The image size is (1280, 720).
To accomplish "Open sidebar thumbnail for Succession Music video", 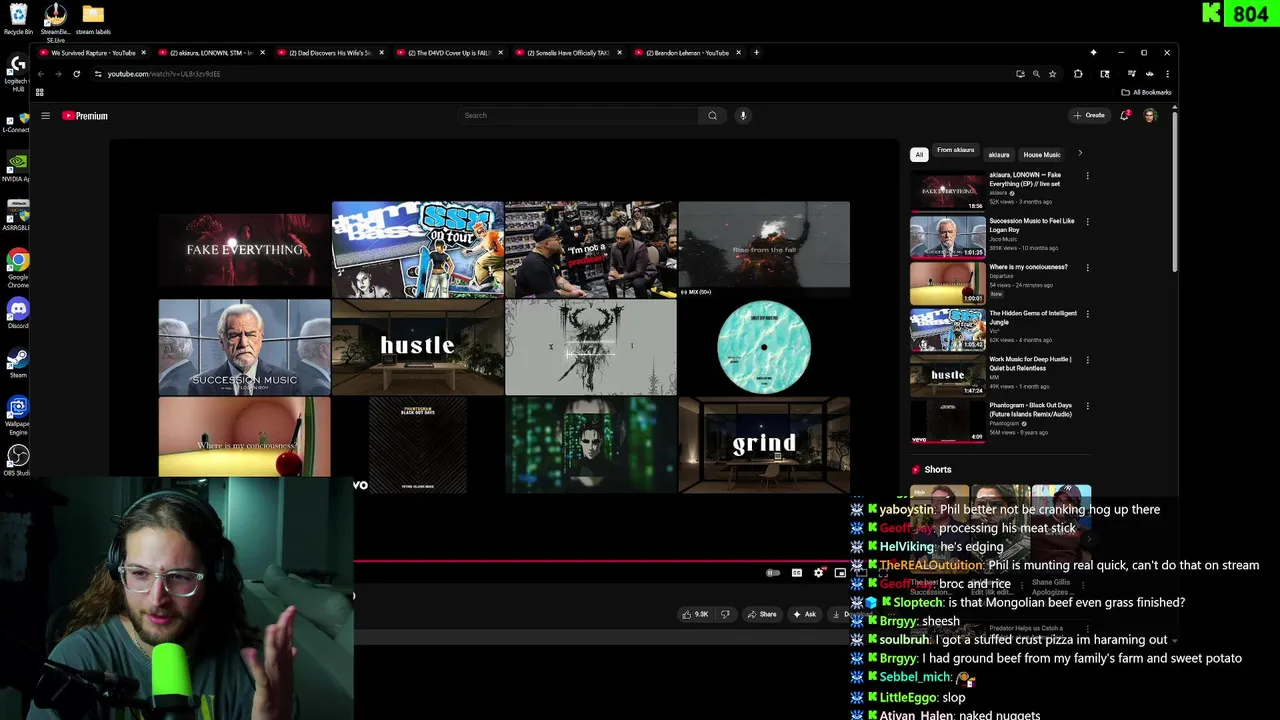I will 947,237.
